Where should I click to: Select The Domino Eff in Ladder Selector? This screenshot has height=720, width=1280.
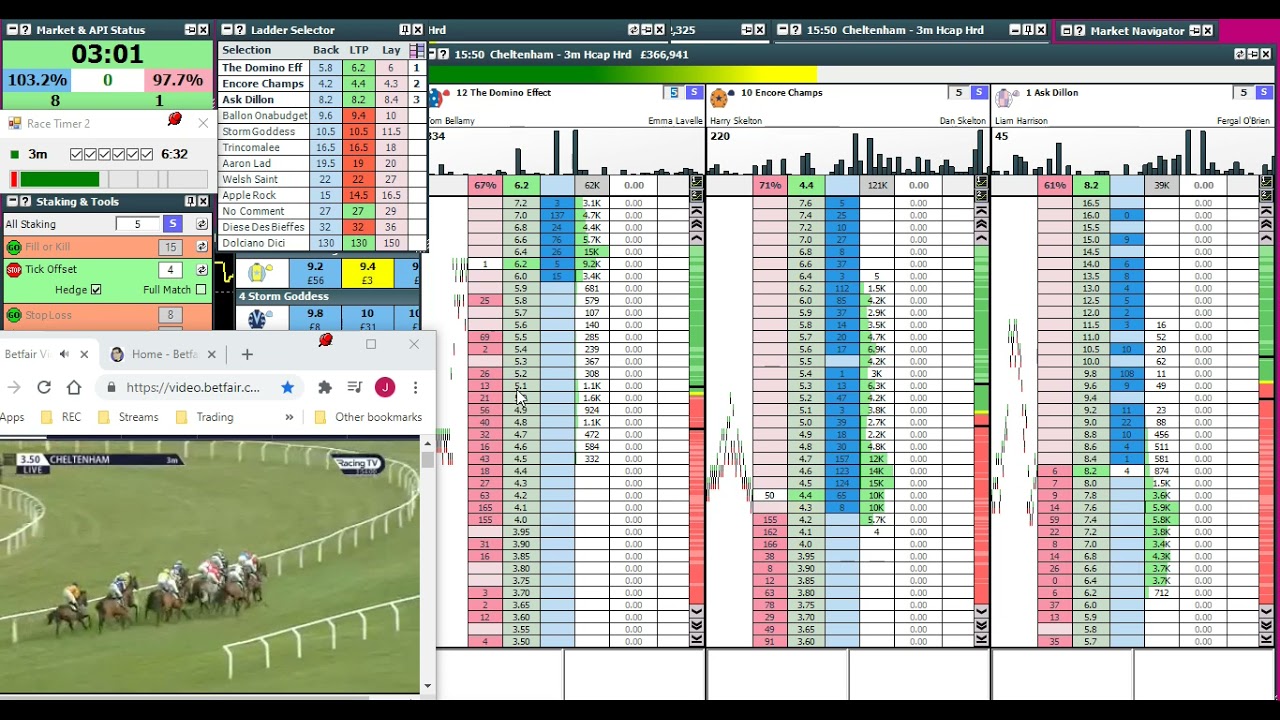[x=262, y=68]
